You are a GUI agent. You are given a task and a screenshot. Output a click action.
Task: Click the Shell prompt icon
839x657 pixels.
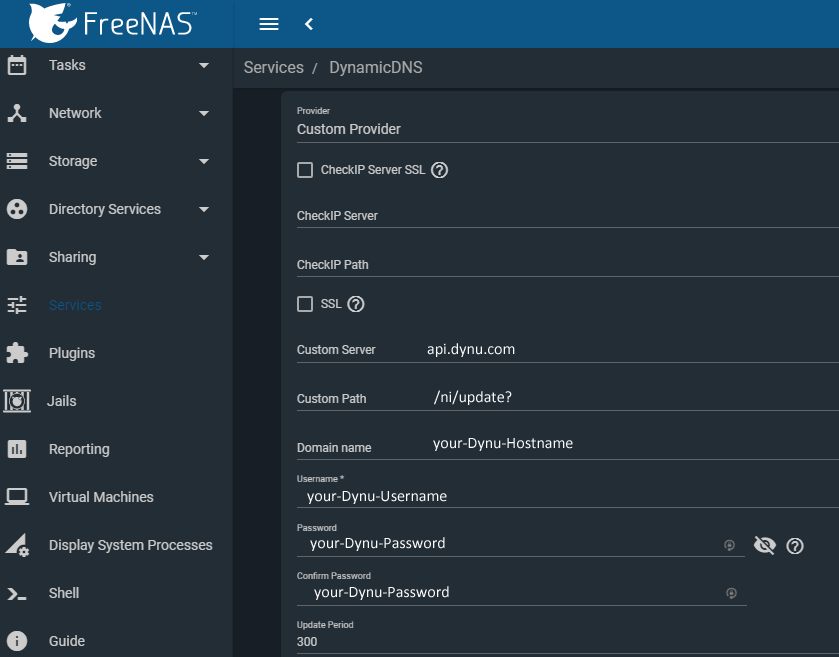(17, 593)
